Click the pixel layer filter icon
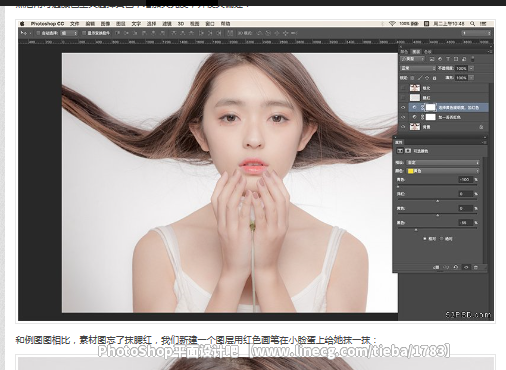Screen dimensions: 506x370 pyautogui.click(x=432, y=59)
